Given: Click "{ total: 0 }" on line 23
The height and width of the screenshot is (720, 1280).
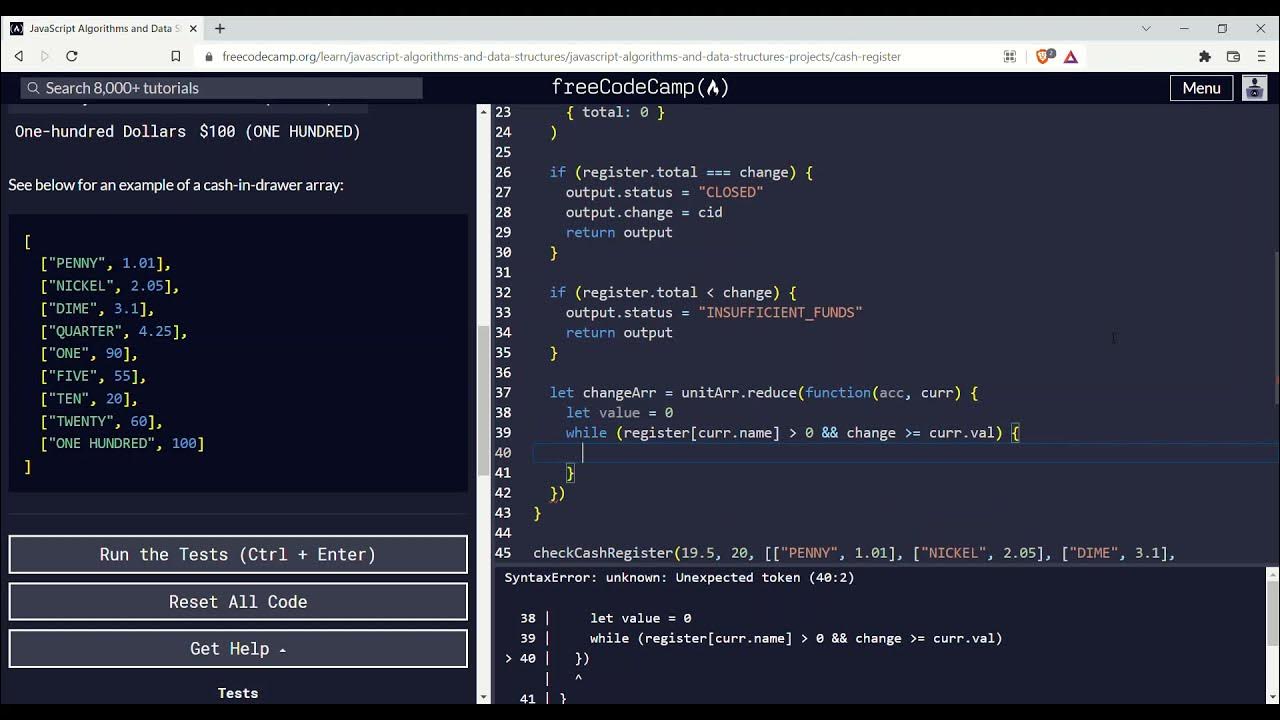Looking at the screenshot, I should point(615,112).
